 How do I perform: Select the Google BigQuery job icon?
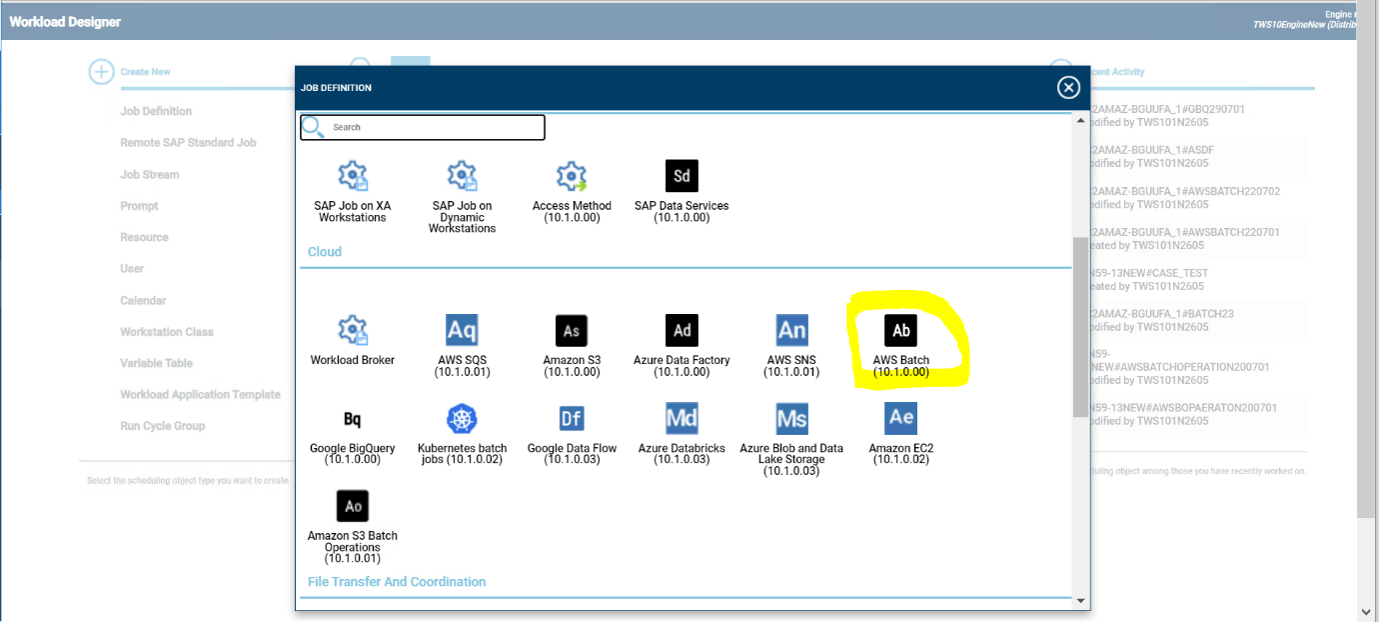(x=352, y=418)
